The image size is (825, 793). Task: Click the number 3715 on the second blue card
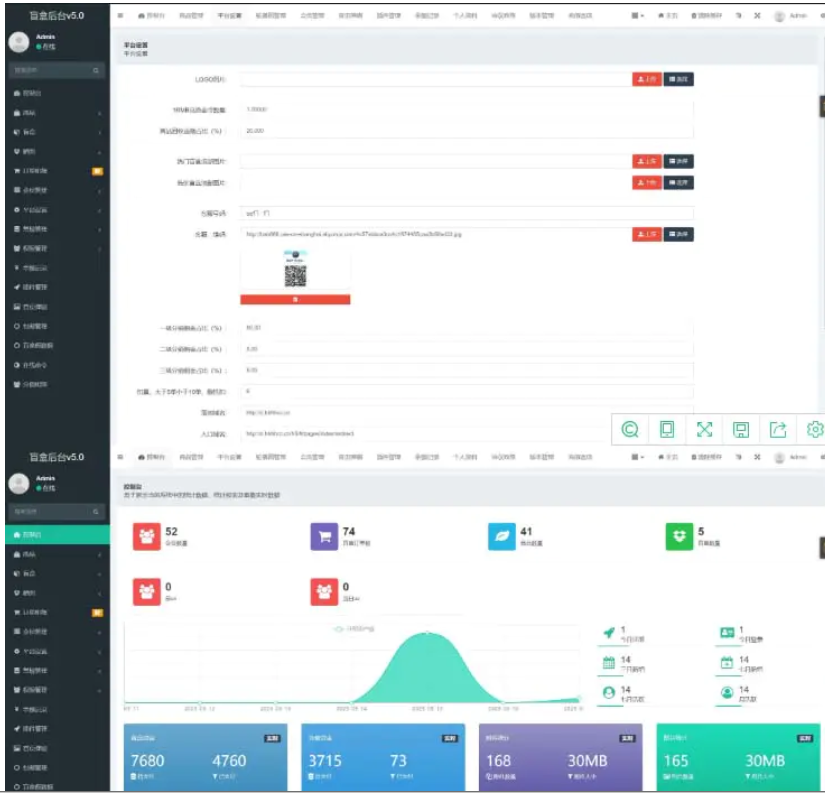point(325,761)
